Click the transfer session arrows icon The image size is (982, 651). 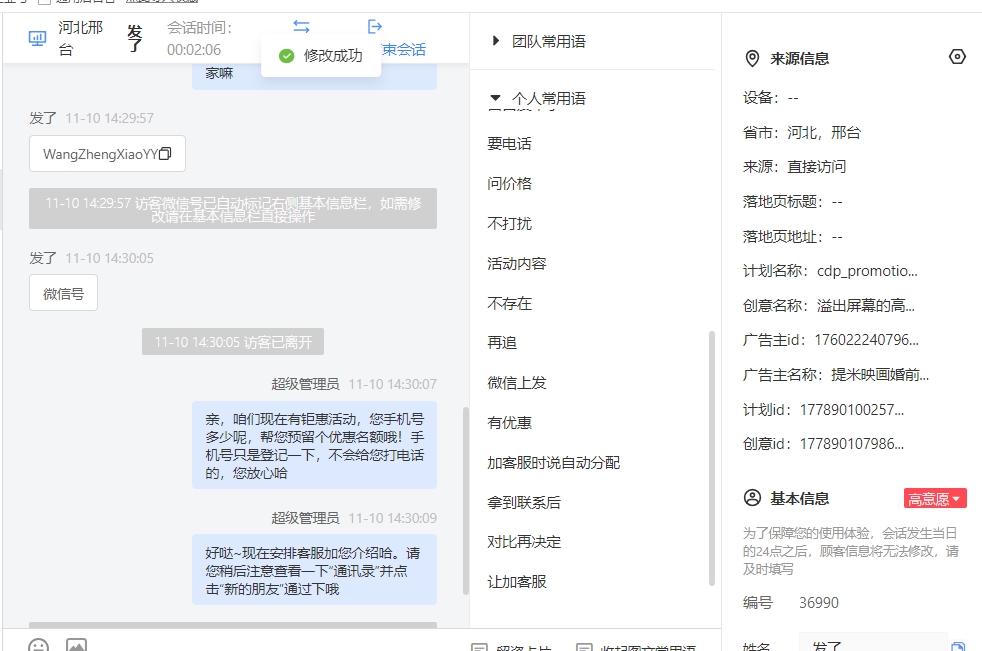301,26
